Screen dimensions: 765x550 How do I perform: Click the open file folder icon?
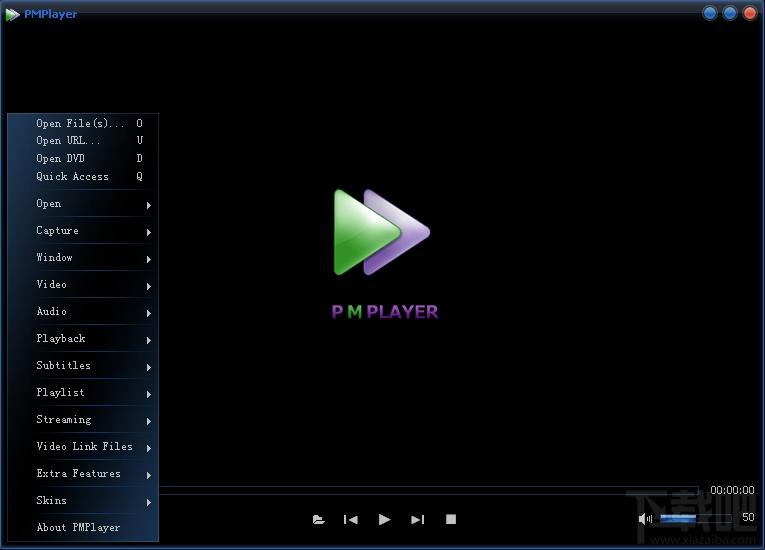click(x=319, y=519)
